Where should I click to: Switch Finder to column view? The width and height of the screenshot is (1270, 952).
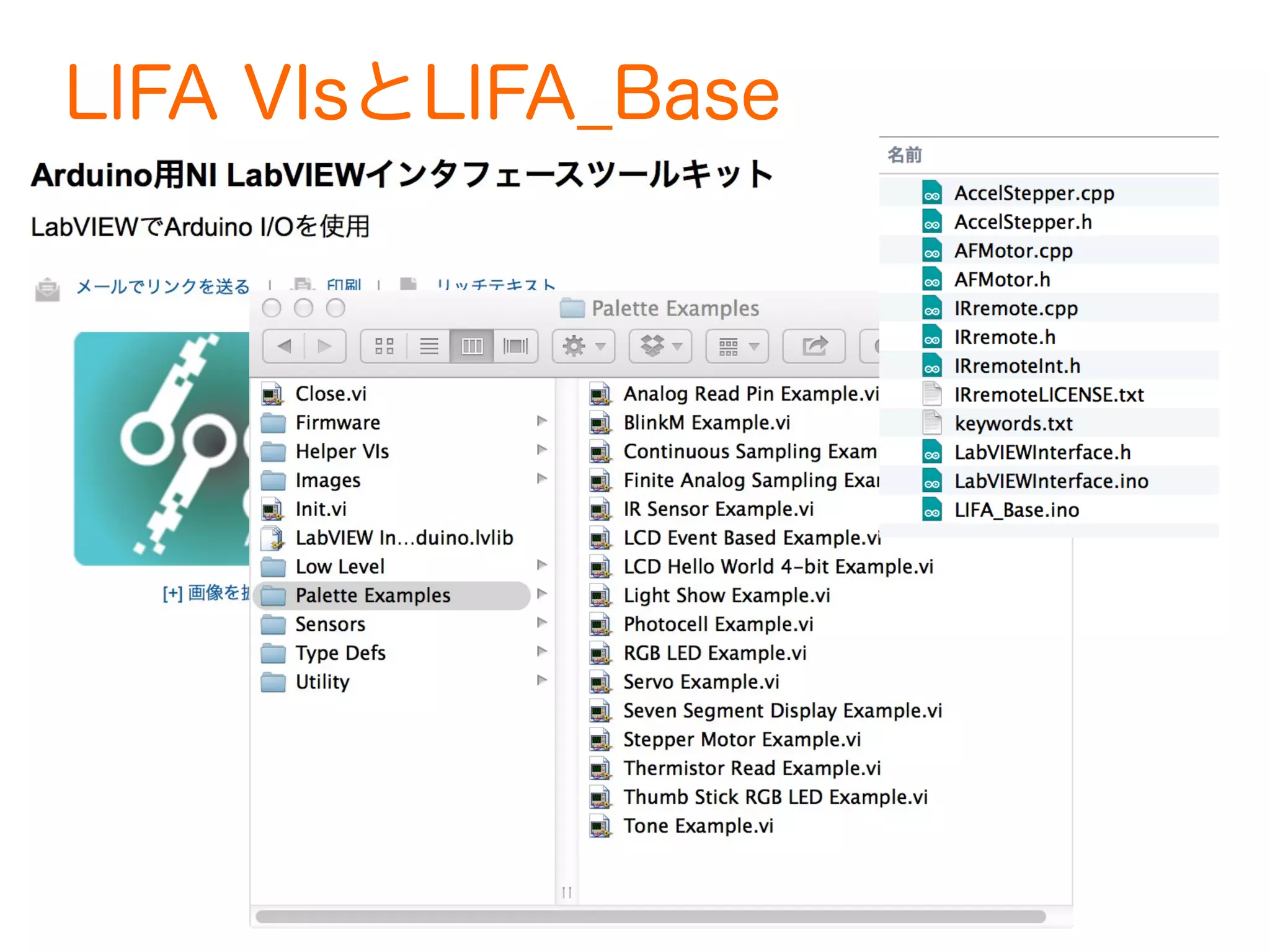pyautogui.click(x=472, y=346)
